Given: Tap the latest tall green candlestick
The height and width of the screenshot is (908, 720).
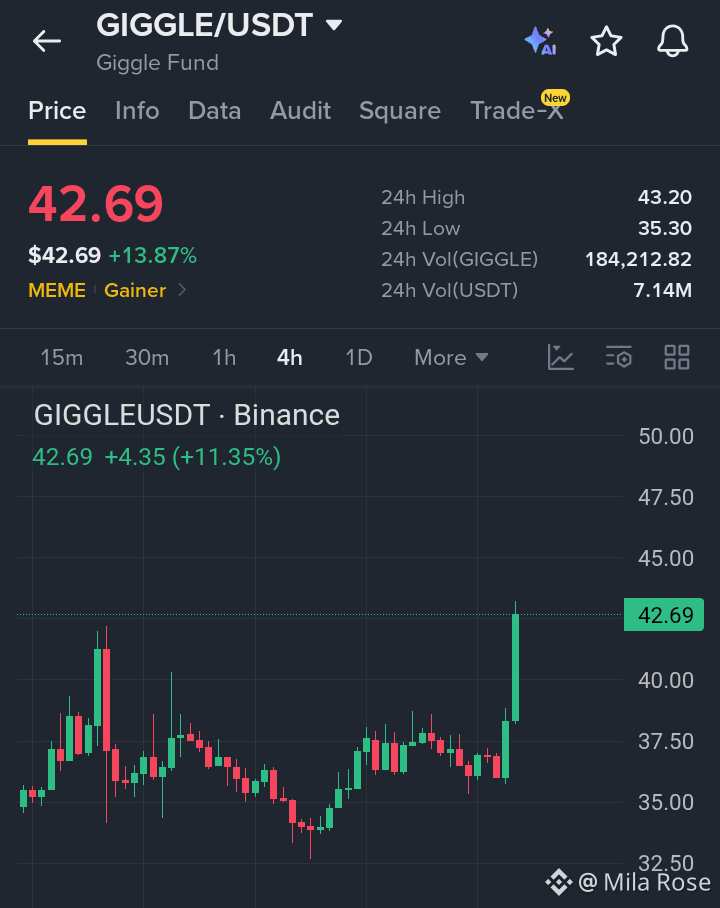Looking at the screenshot, I should pos(516,667).
